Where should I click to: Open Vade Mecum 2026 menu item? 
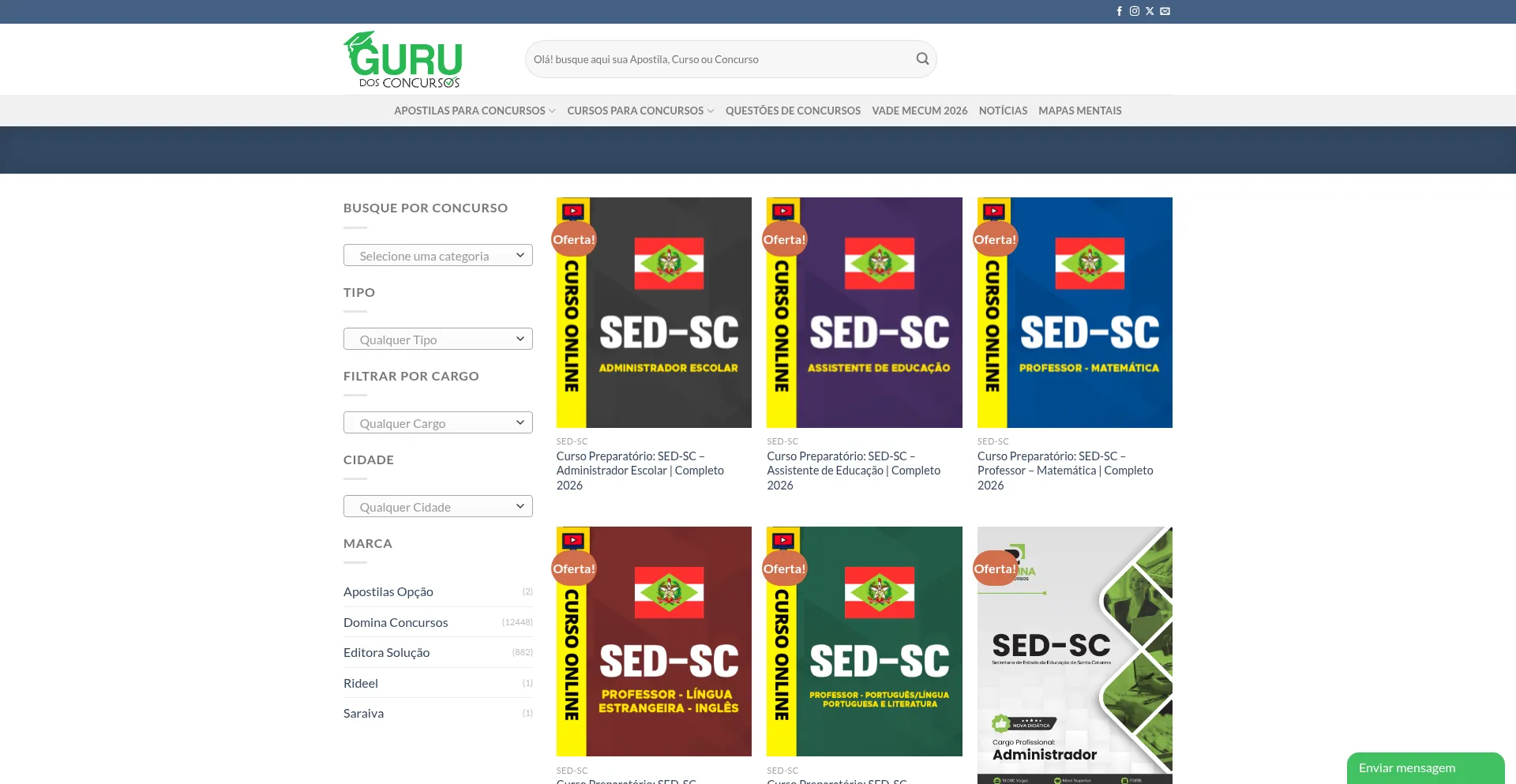[x=919, y=111]
